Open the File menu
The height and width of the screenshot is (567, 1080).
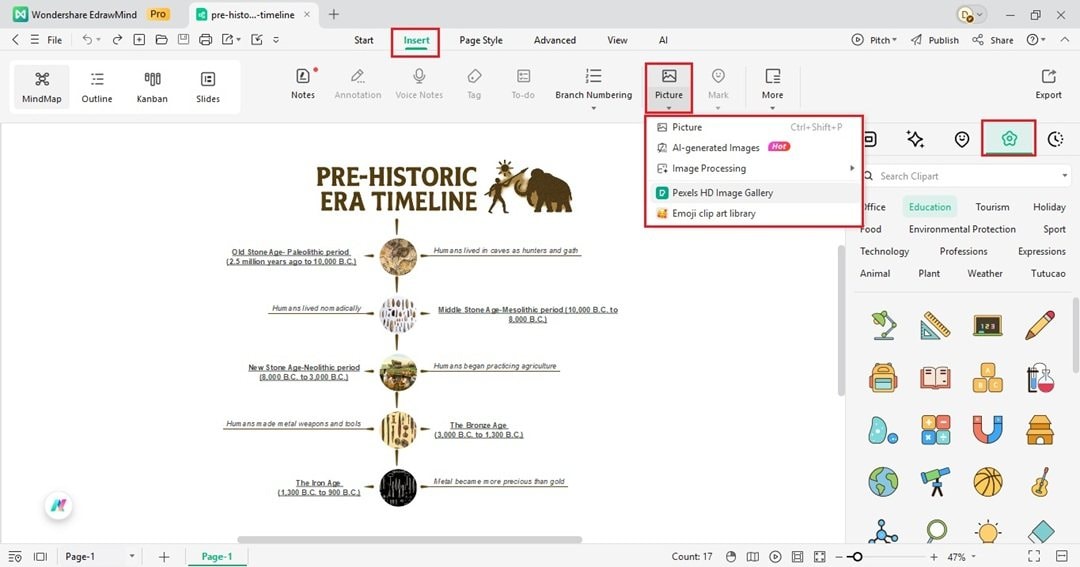[x=54, y=40]
